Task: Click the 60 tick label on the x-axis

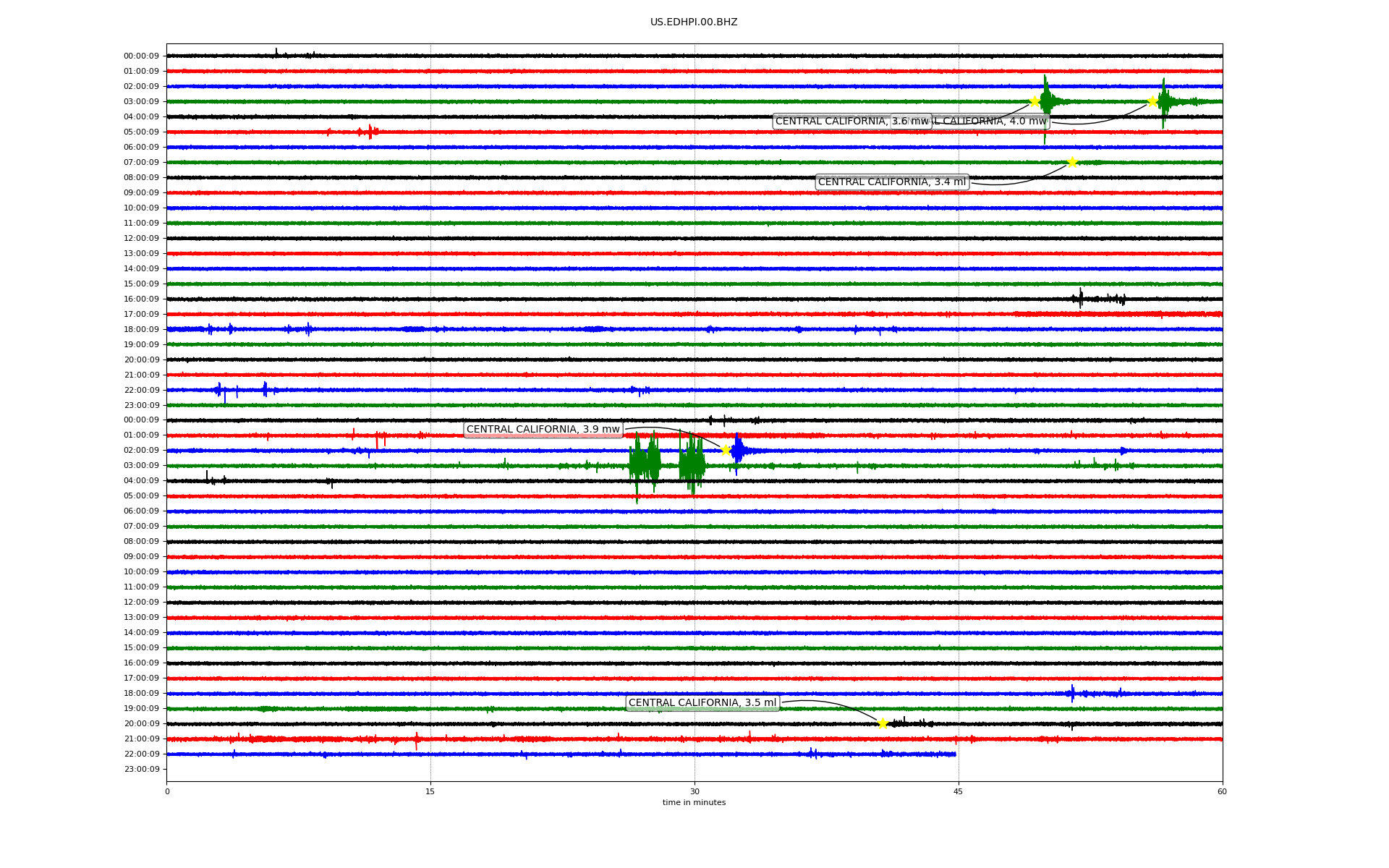Action: point(1222,791)
